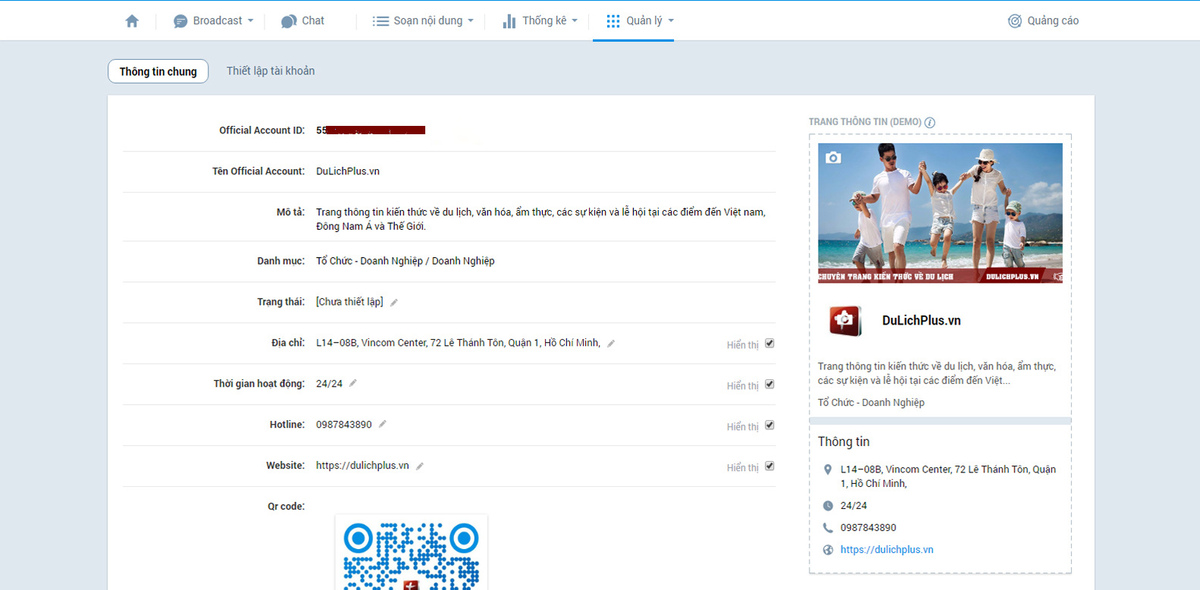1200x590 pixels.
Task: Click the location pin icon in Thông tin
Action: pyautogui.click(x=827, y=470)
